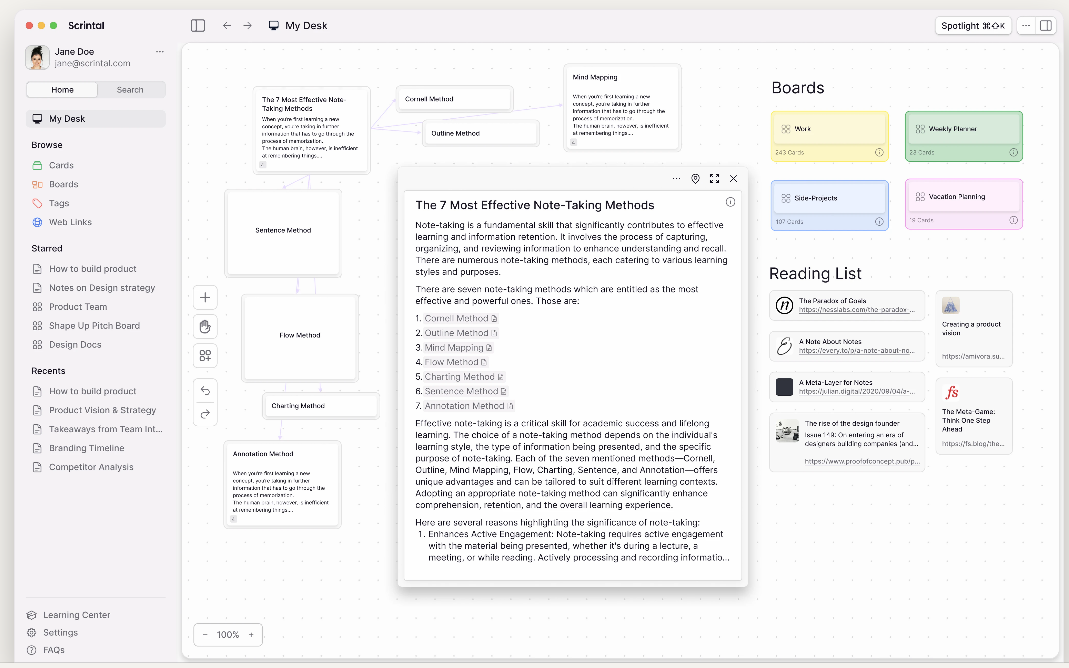1069x668 pixels.
Task: Open The Paradox of Goals reading link
Action: click(x=847, y=305)
